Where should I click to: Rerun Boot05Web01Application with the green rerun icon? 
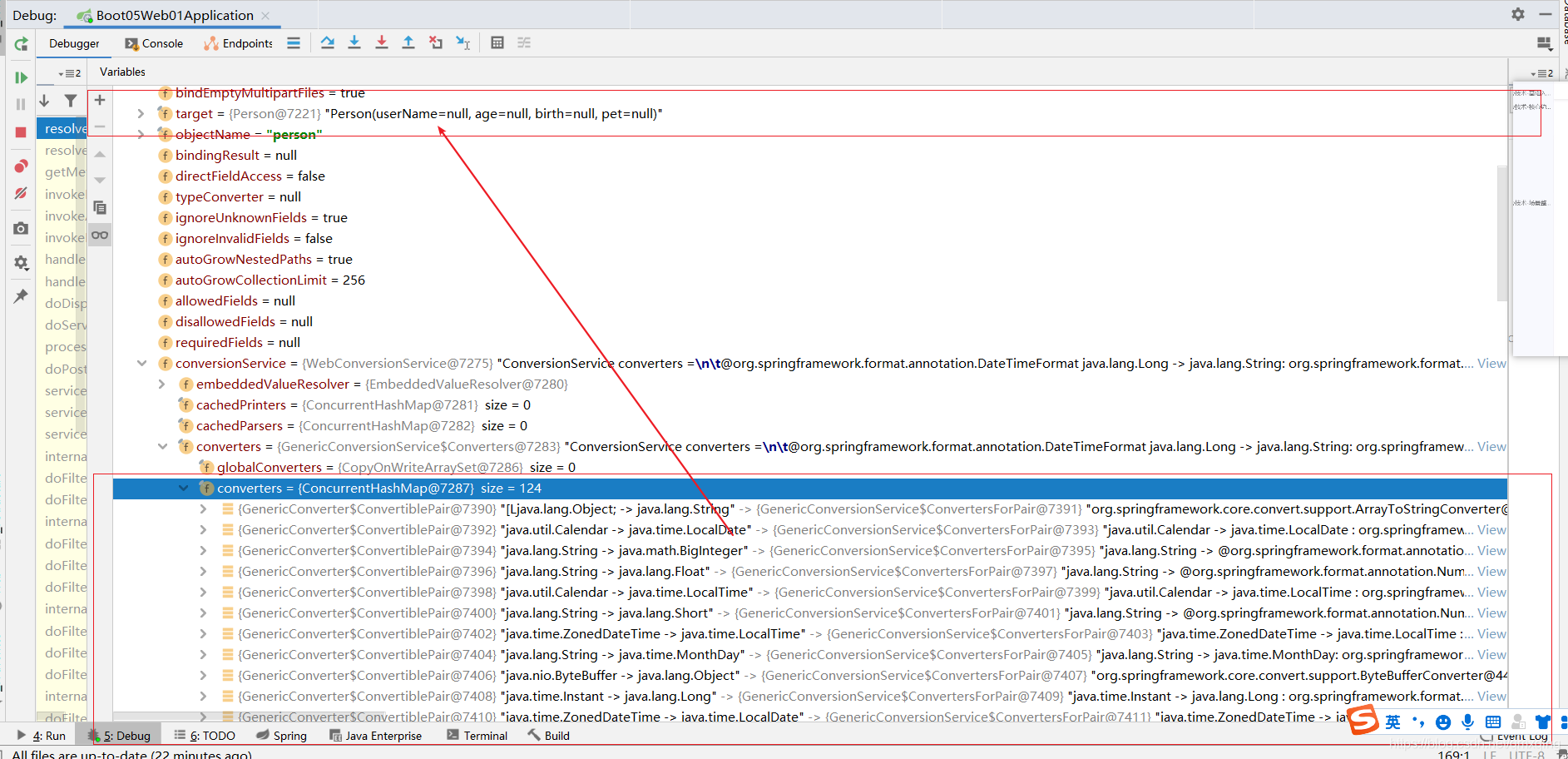(x=21, y=44)
